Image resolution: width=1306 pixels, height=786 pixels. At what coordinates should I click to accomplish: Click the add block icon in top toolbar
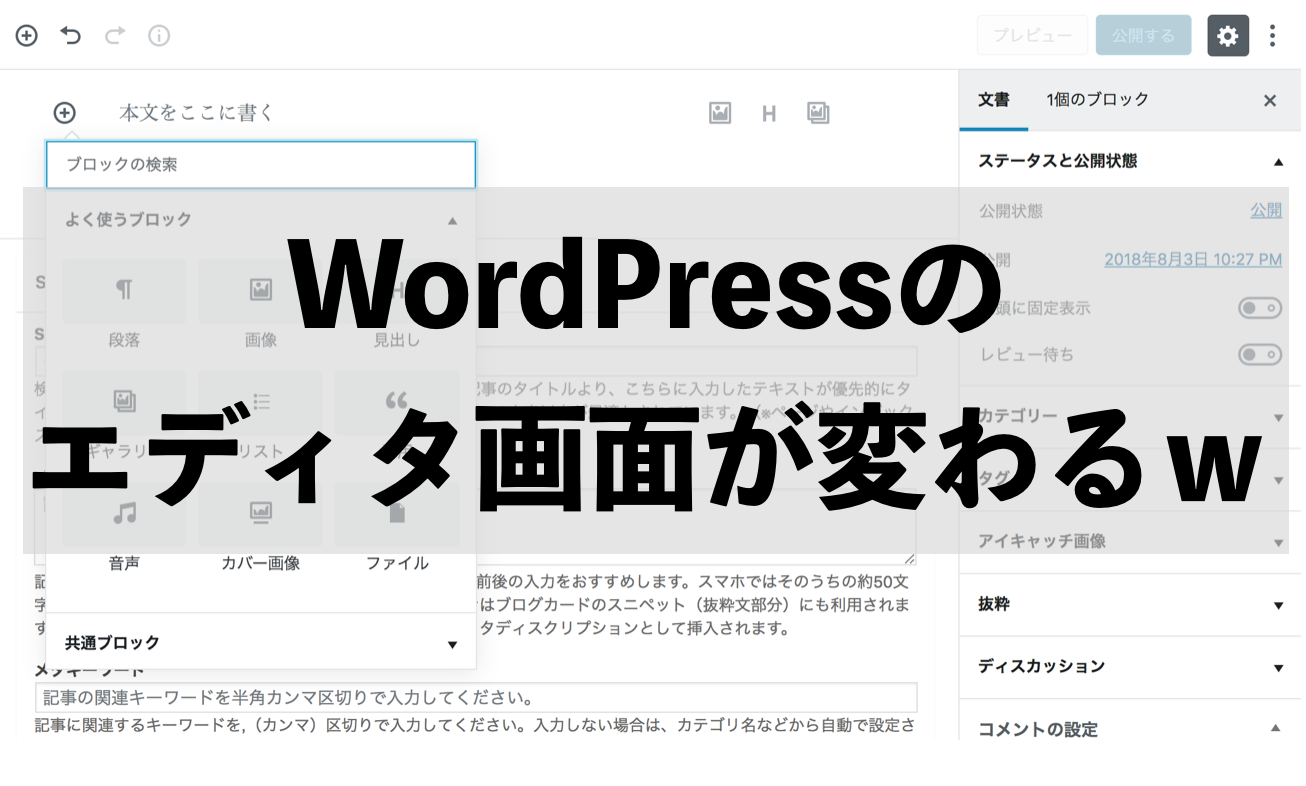(x=26, y=36)
